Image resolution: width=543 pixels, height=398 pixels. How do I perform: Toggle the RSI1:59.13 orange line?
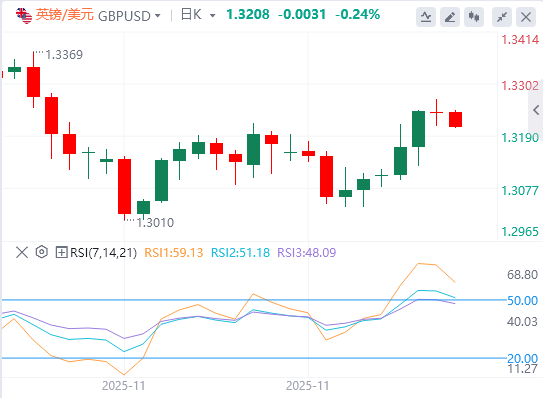tap(173, 253)
